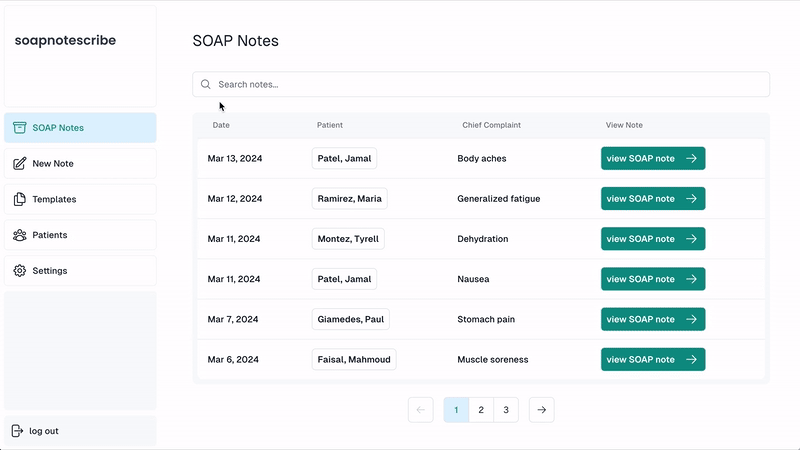This screenshot has width=800, height=450.
Task: Navigate to Patients in the sidebar
Action: pyautogui.click(x=80, y=235)
